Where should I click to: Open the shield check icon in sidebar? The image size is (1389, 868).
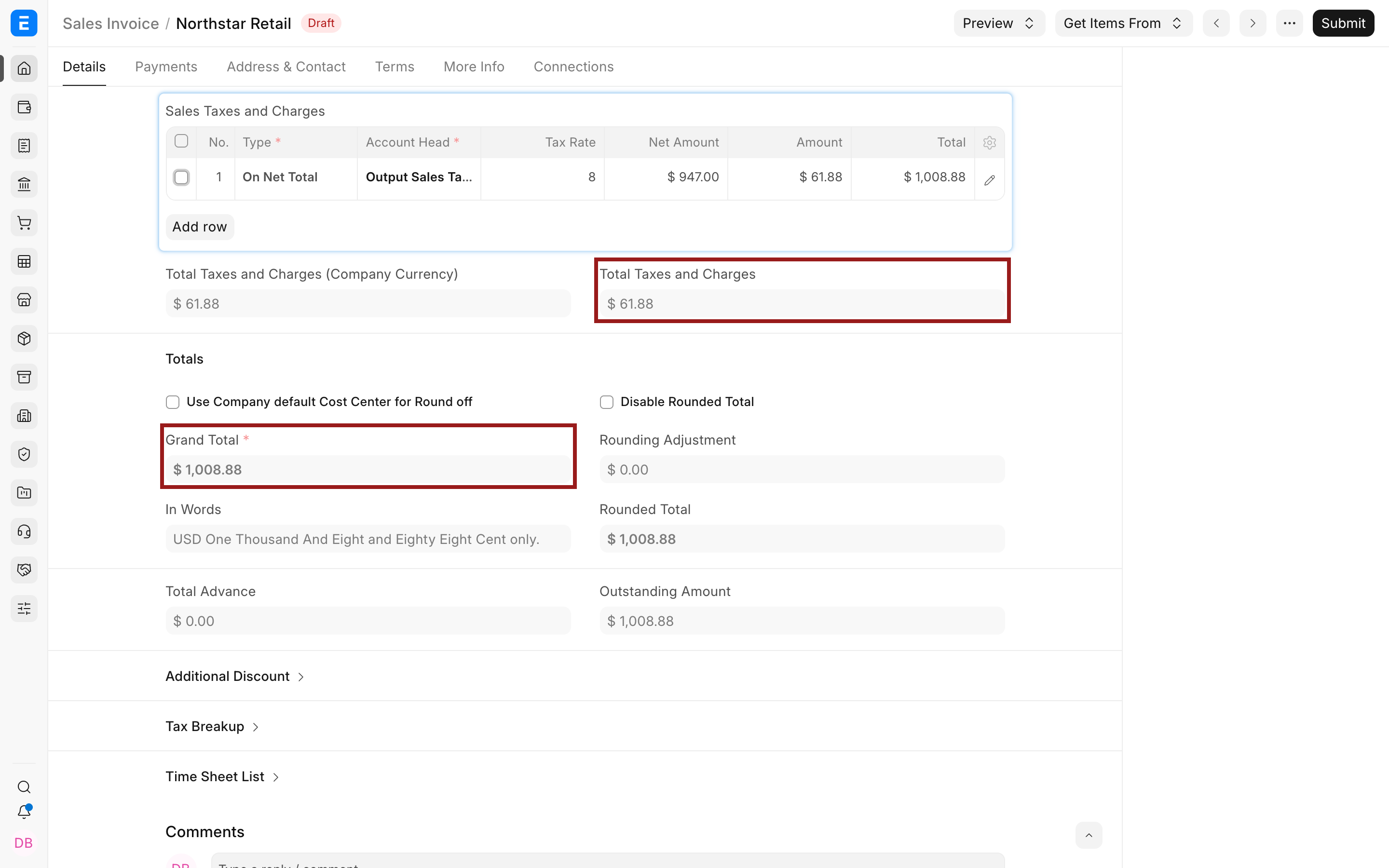click(24, 454)
